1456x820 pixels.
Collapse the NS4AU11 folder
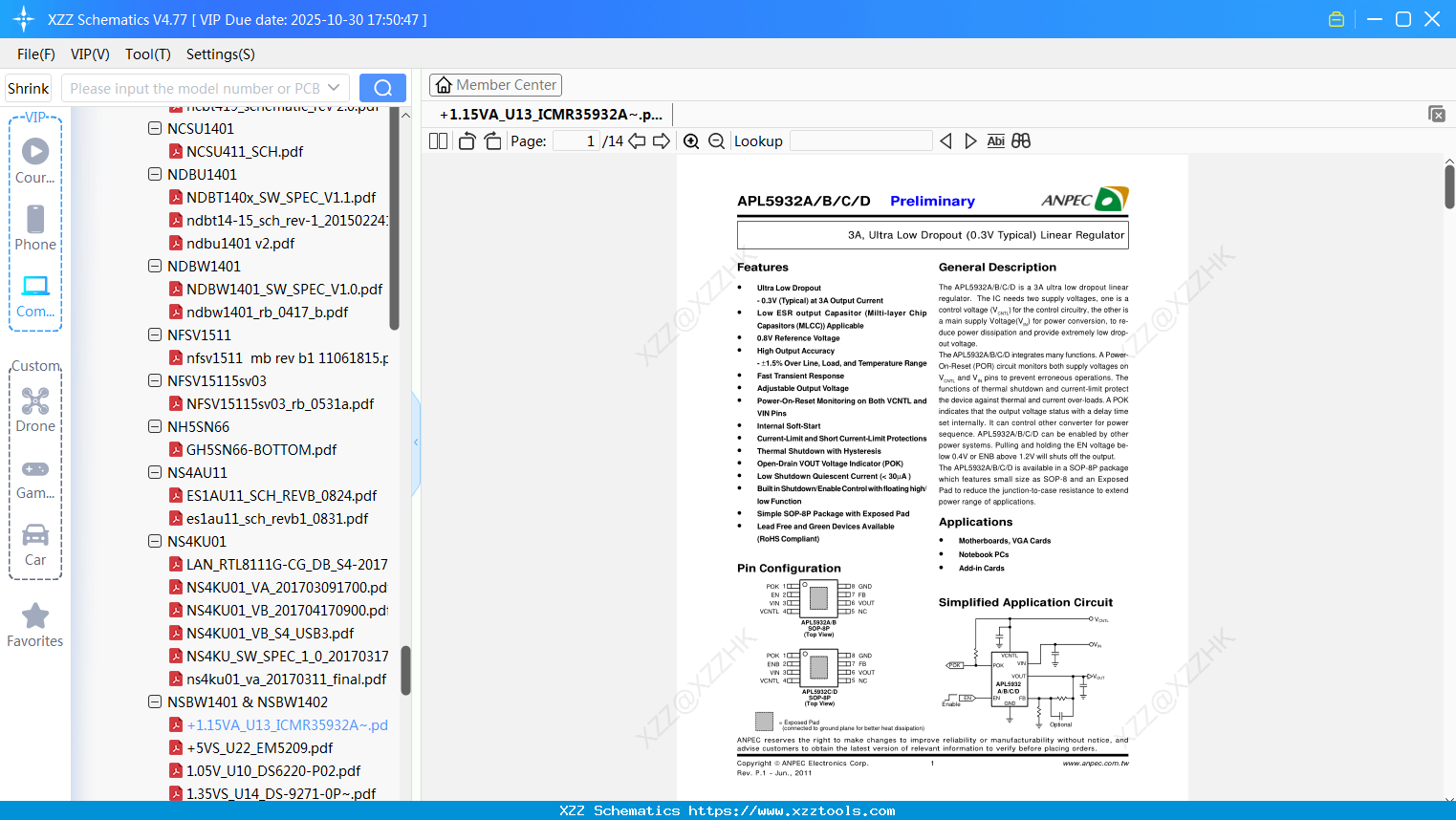155,472
